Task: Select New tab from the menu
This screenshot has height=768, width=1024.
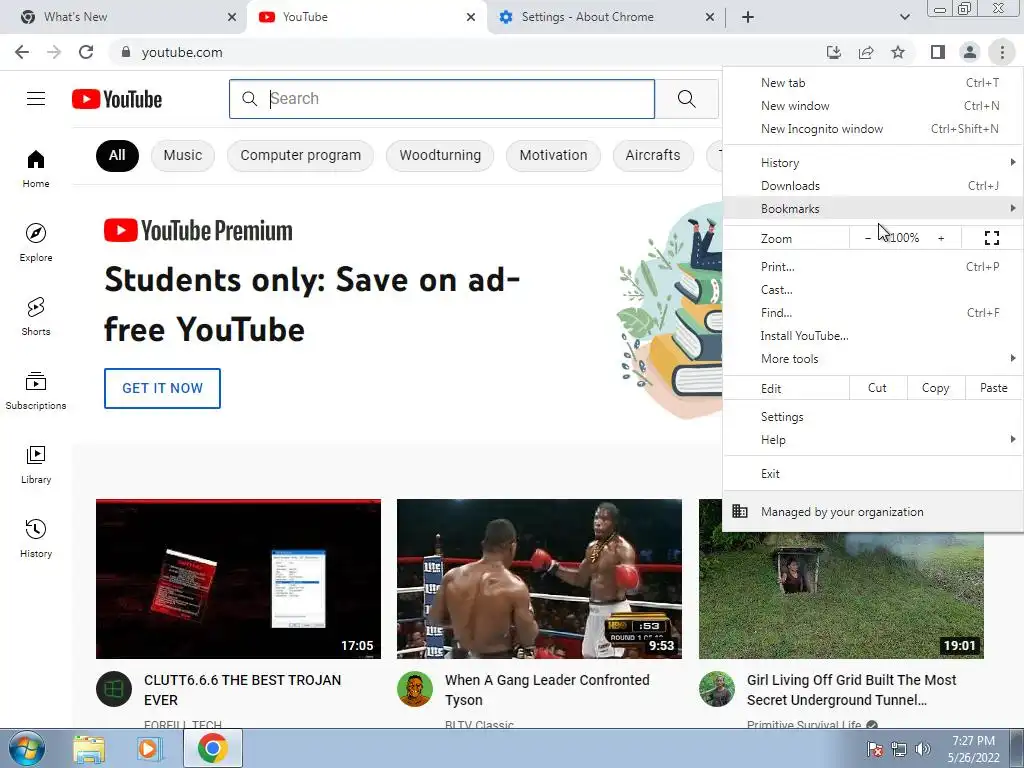Action: 873,83
